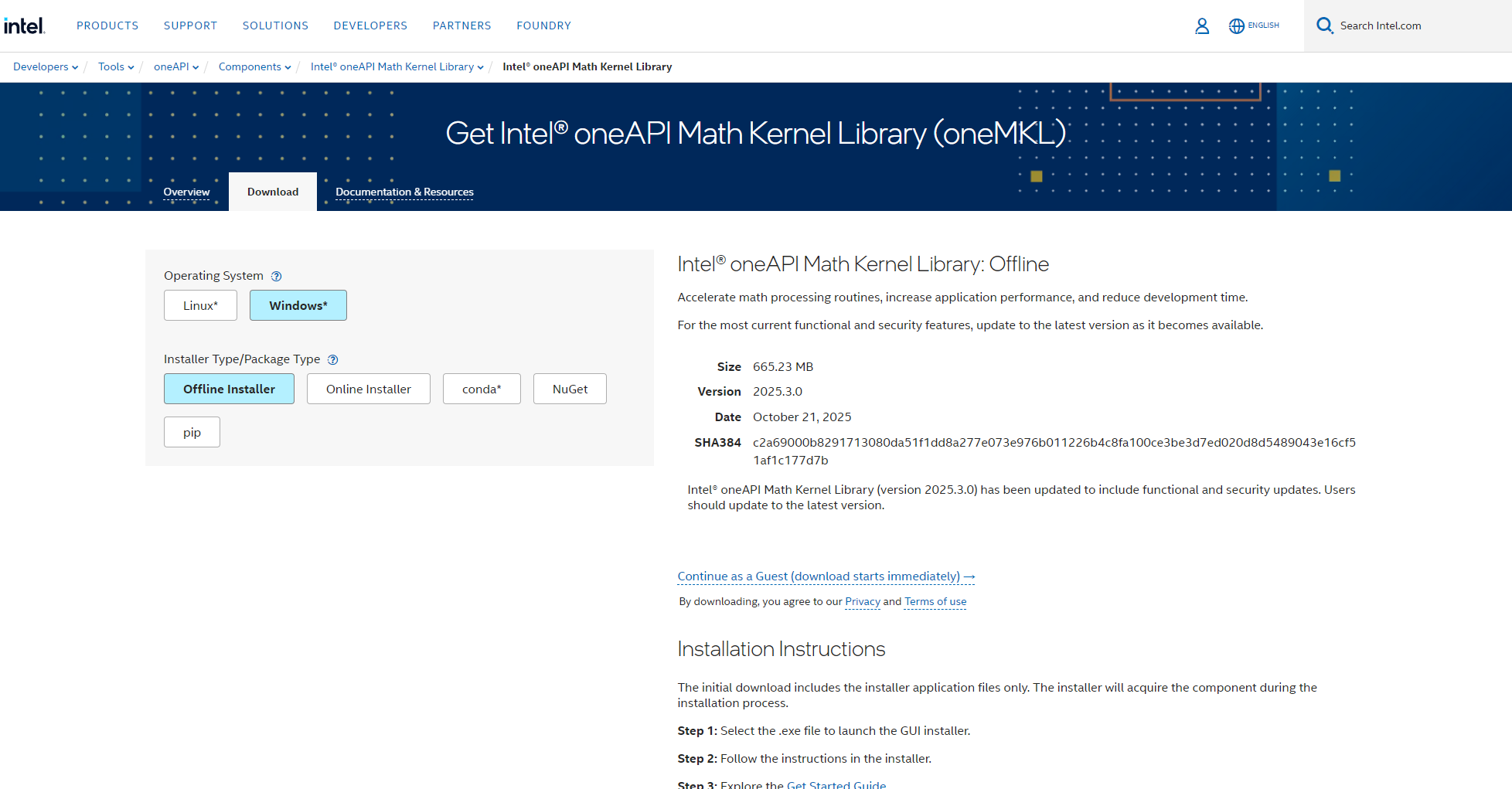1512x789 pixels.
Task: Choose the NuGet package type
Action: coord(570,389)
